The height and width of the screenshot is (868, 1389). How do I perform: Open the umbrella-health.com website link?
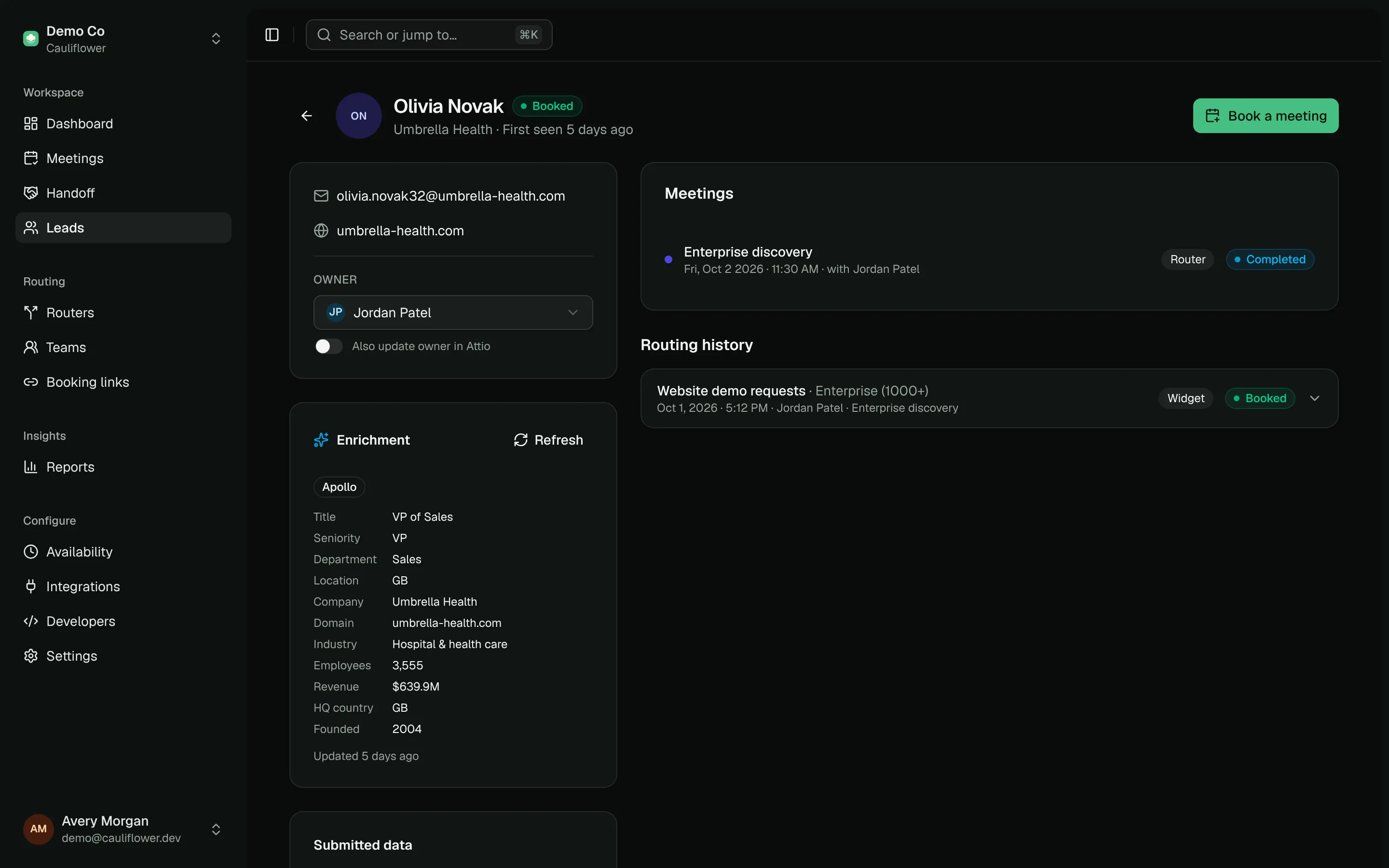[400, 231]
